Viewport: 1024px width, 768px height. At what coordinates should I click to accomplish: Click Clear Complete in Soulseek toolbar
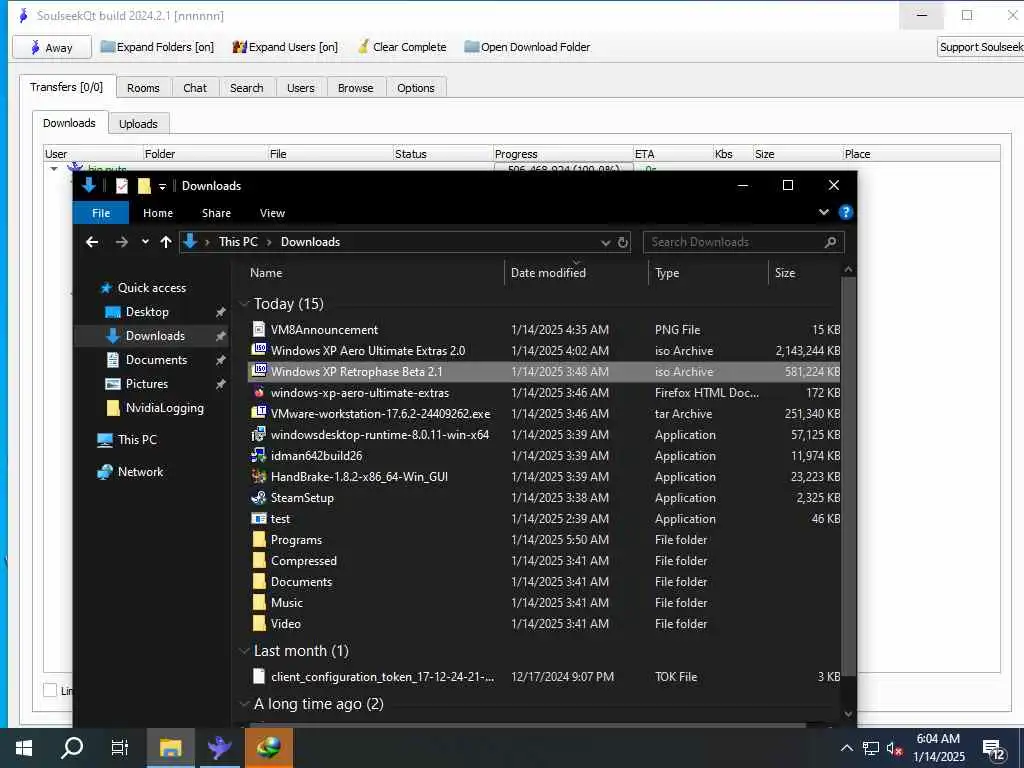402,47
